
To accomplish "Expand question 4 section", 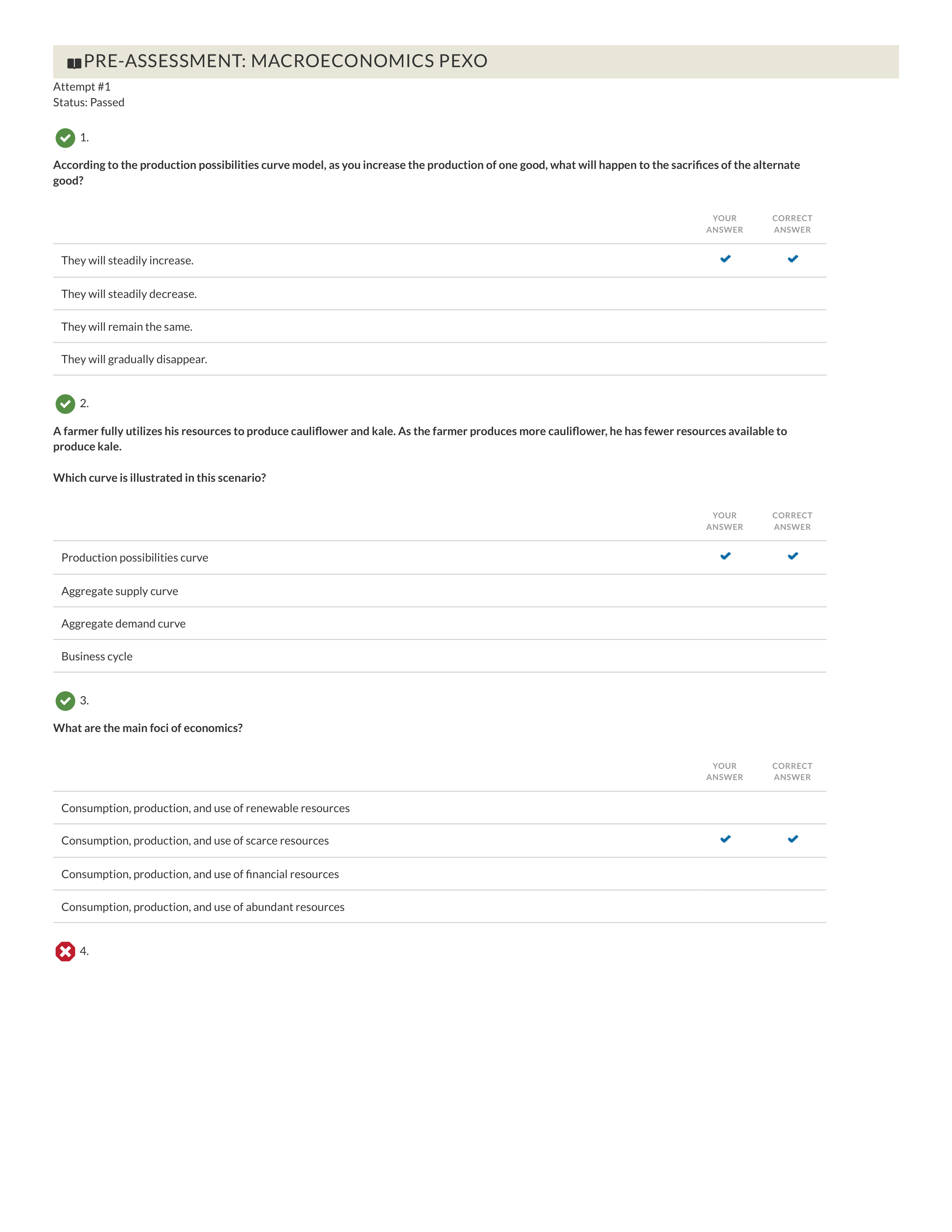I will (84, 951).
